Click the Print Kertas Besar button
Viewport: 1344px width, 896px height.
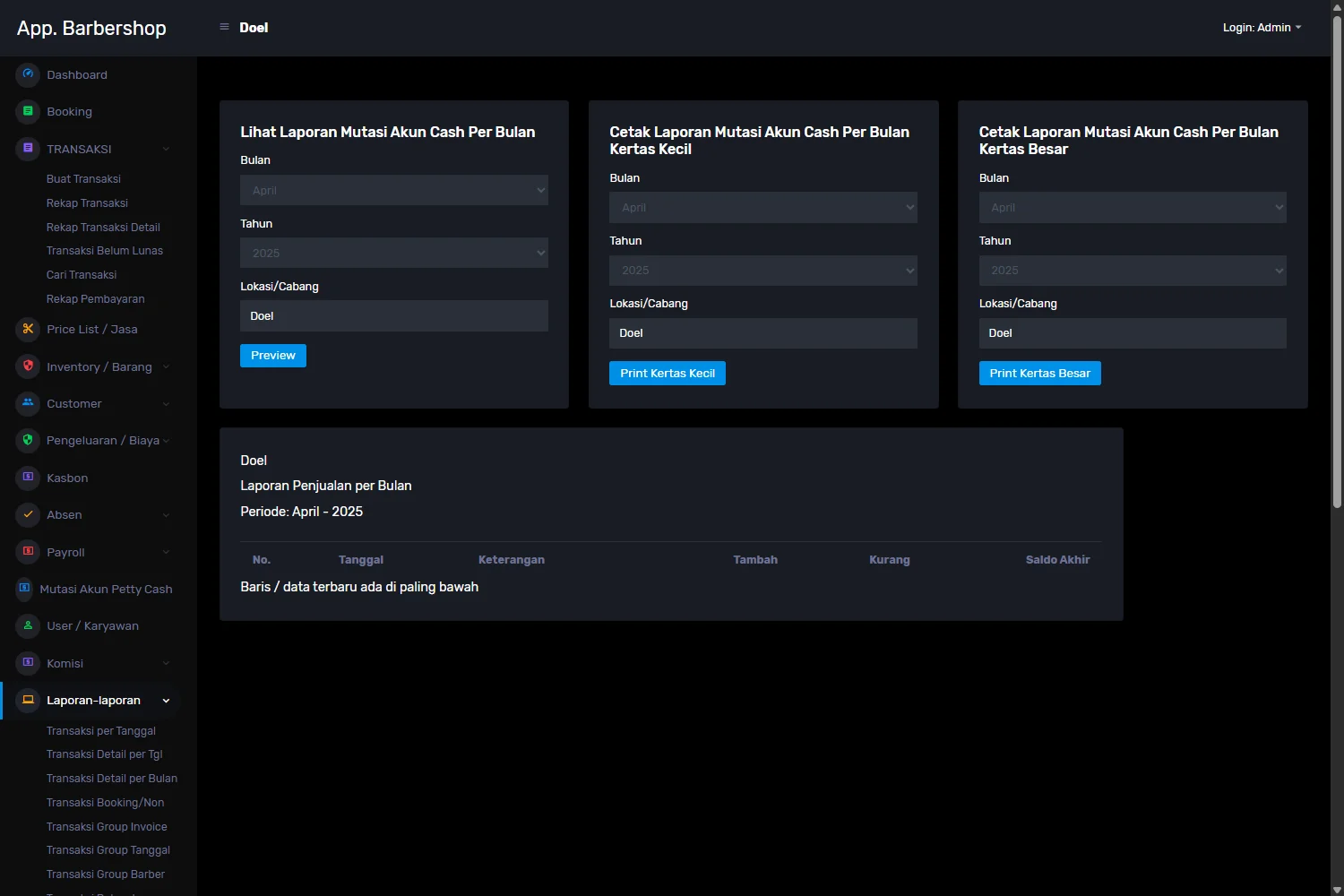(x=1039, y=374)
